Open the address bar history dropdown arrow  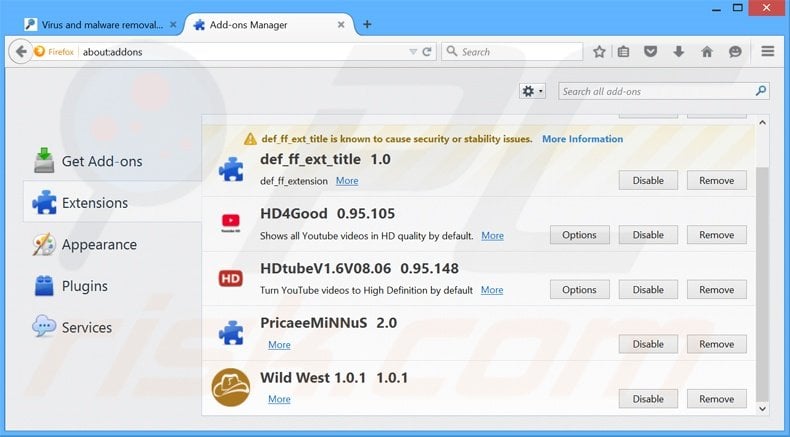(x=413, y=52)
